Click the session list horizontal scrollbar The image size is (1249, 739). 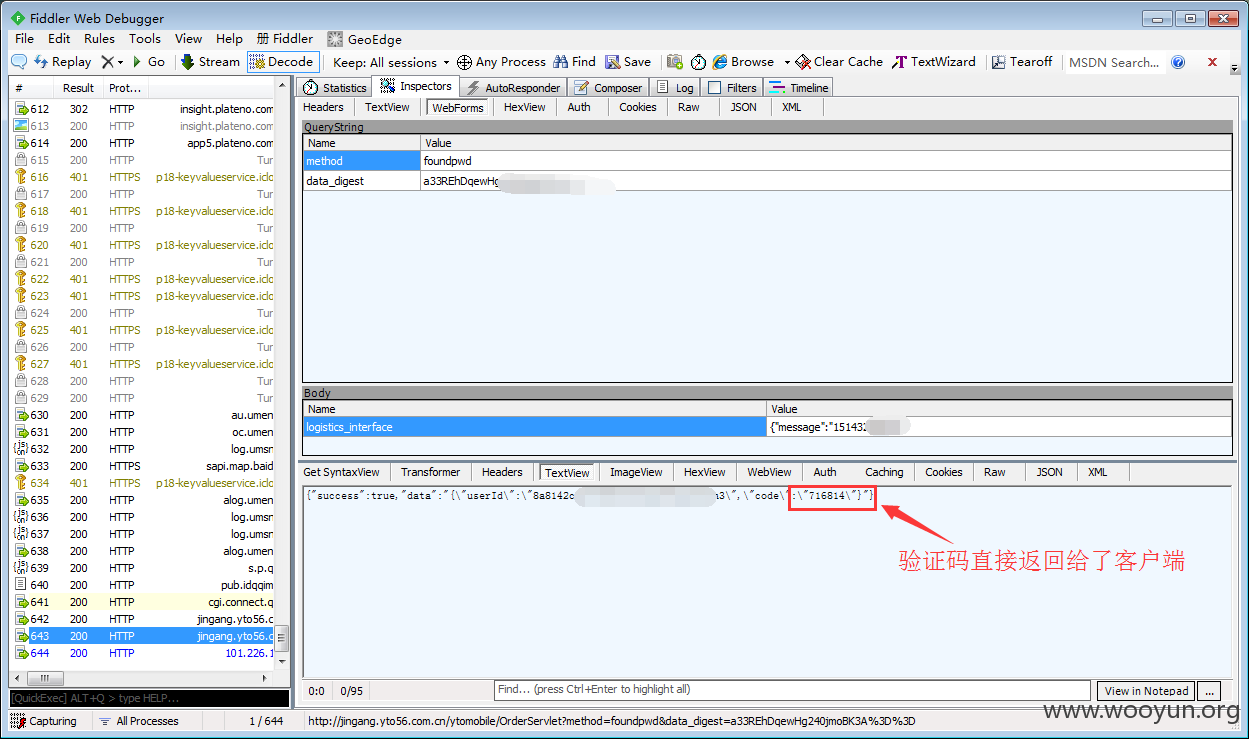pyautogui.click(x=143, y=678)
